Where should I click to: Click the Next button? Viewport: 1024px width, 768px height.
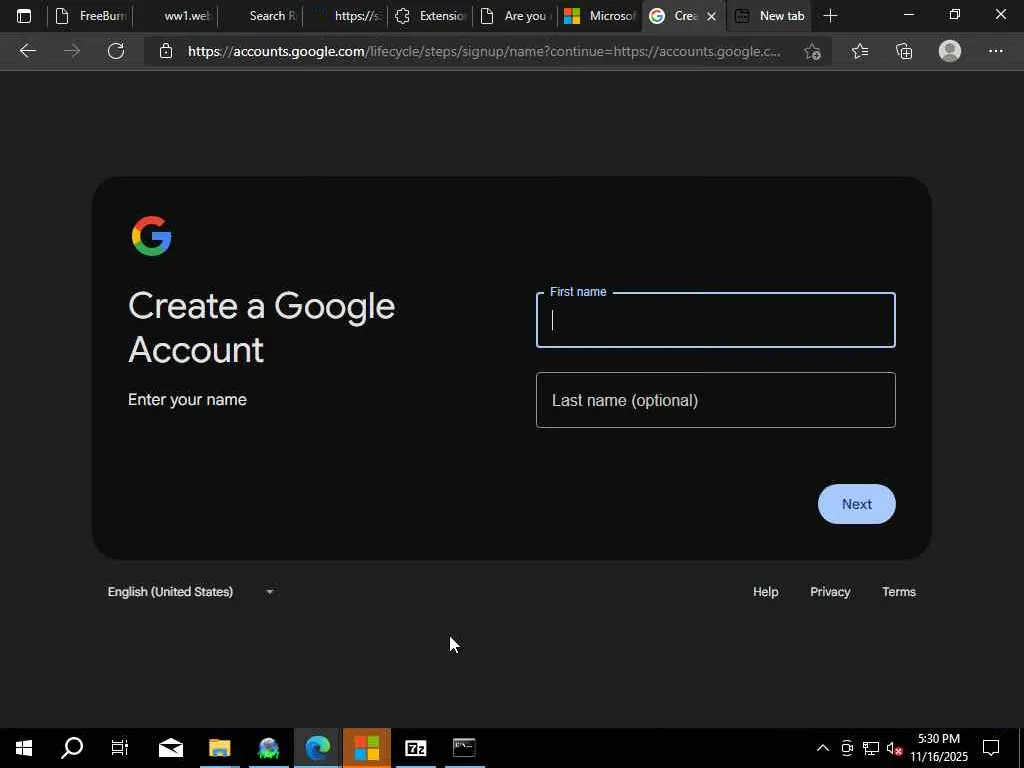click(856, 504)
